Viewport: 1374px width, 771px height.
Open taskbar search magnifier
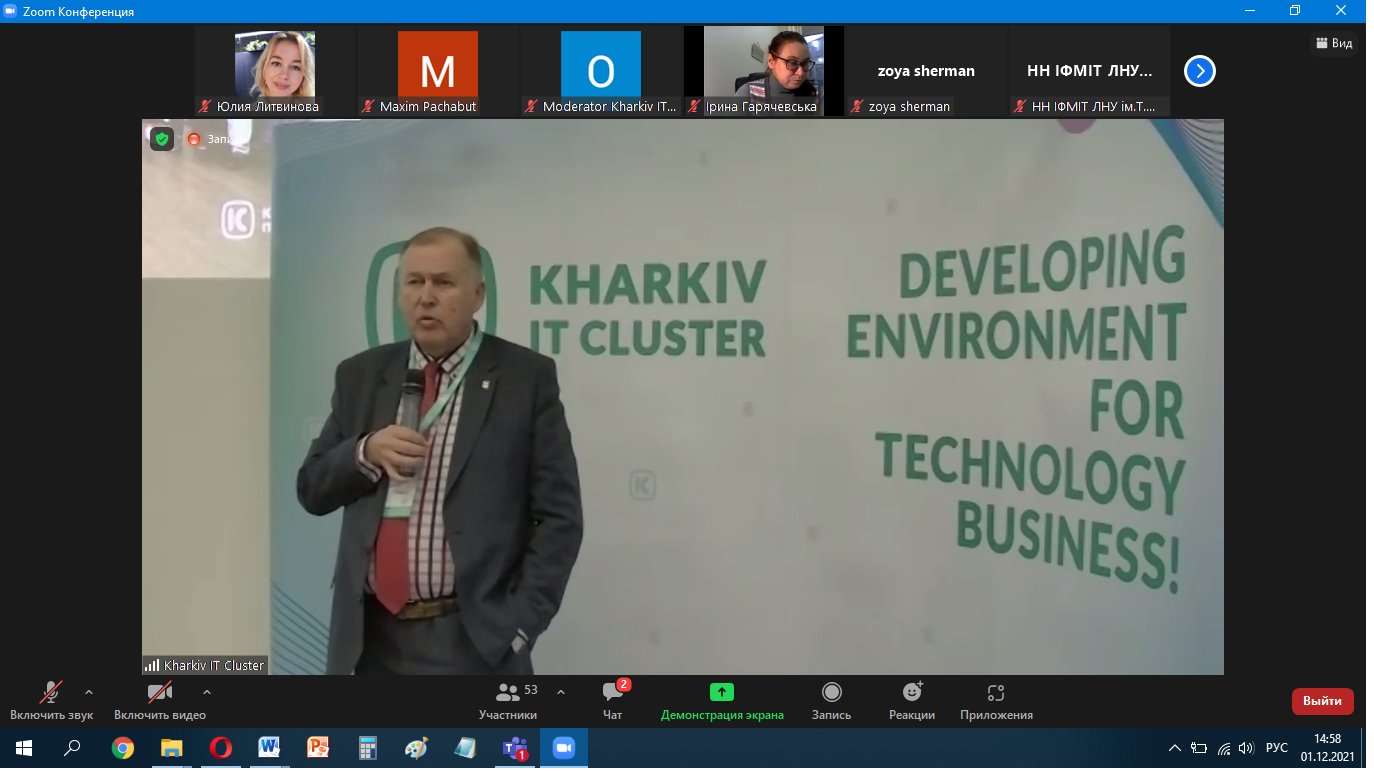pos(72,748)
